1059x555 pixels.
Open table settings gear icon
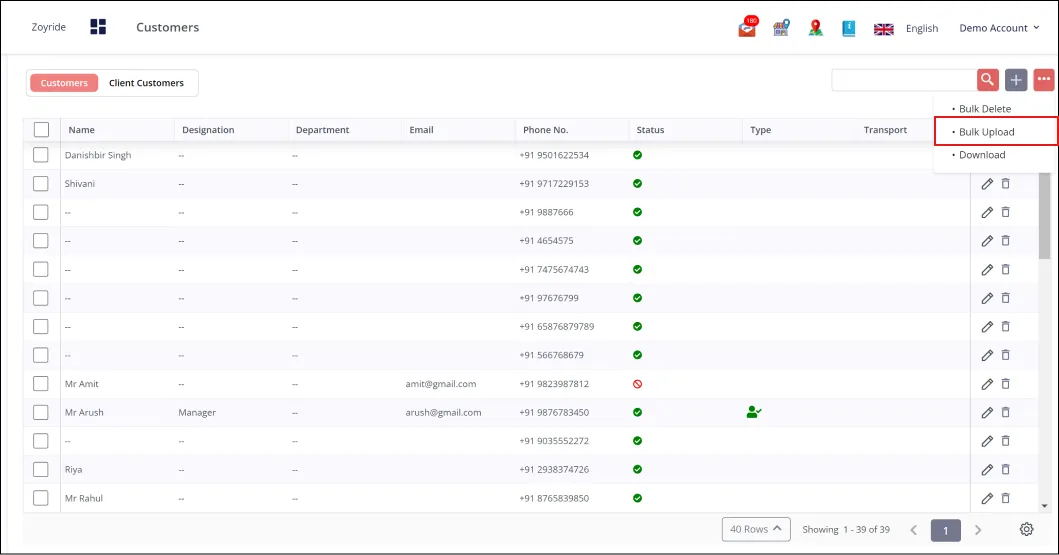[x=1027, y=529]
